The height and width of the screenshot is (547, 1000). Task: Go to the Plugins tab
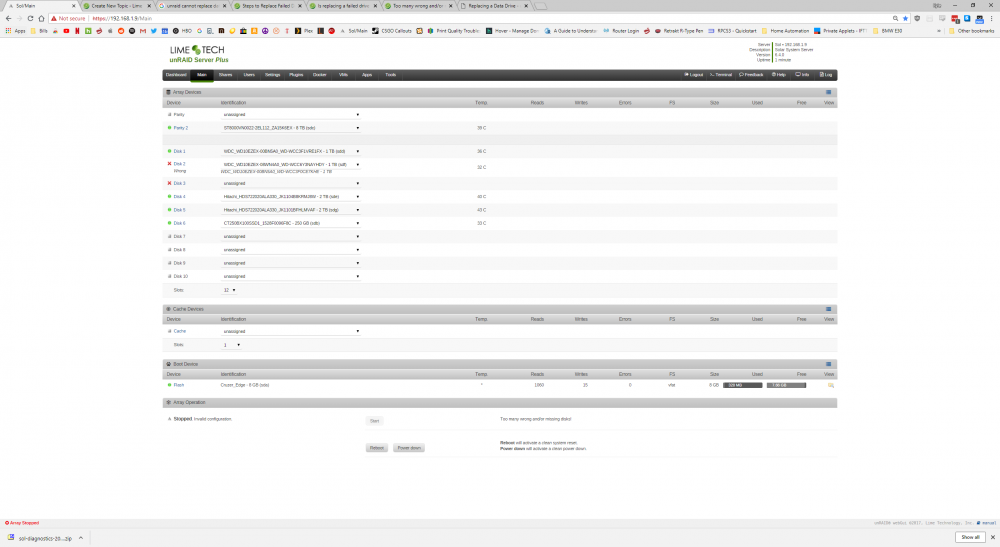(x=296, y=75)
